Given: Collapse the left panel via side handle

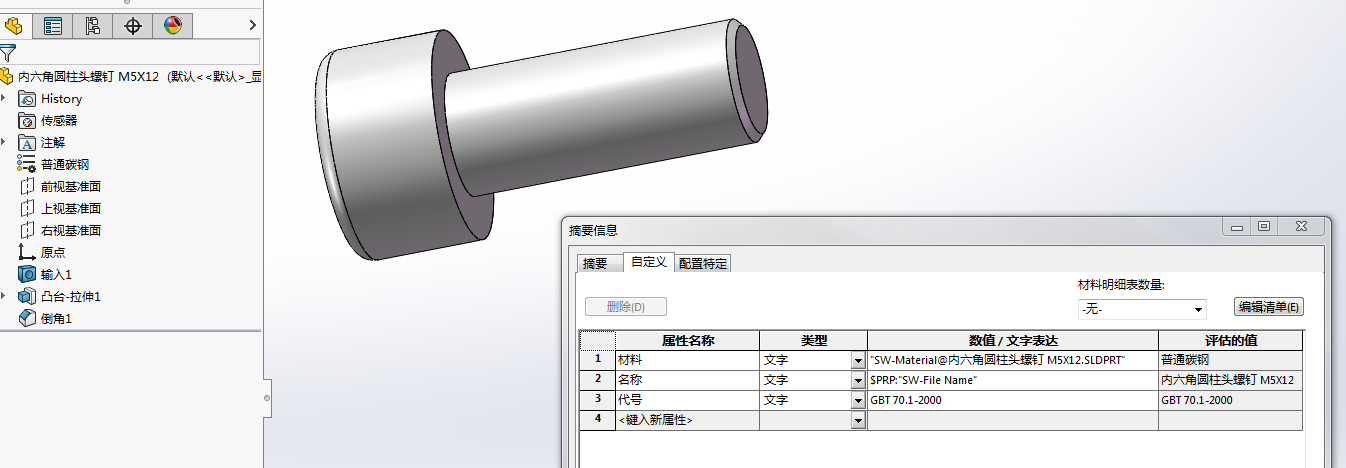Looking at the screenshot, I should point(266,397).
